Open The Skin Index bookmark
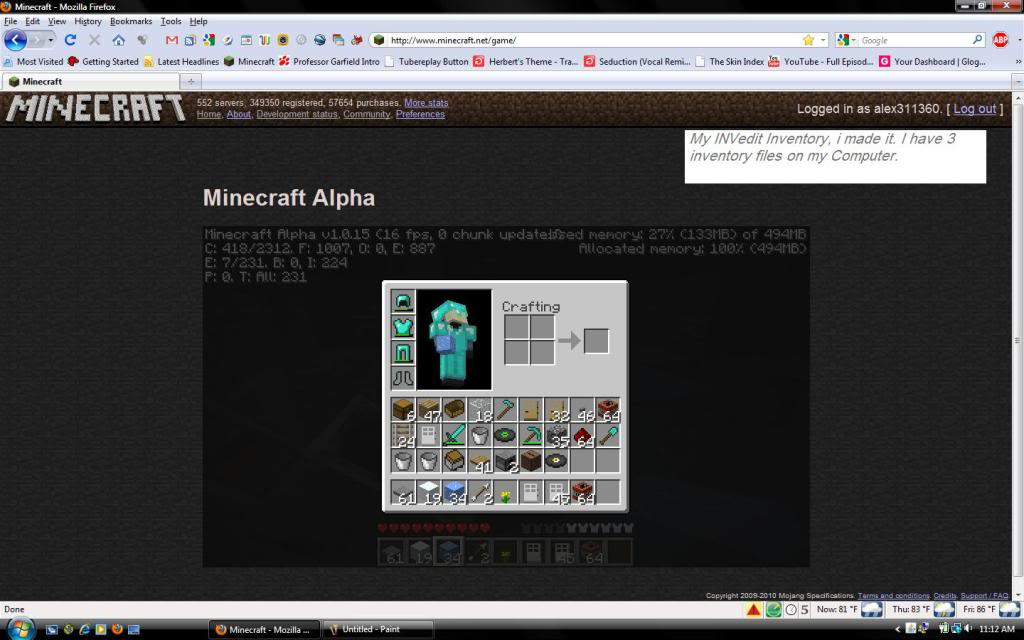The image size is (1024, 640). (x=729, y=61)
